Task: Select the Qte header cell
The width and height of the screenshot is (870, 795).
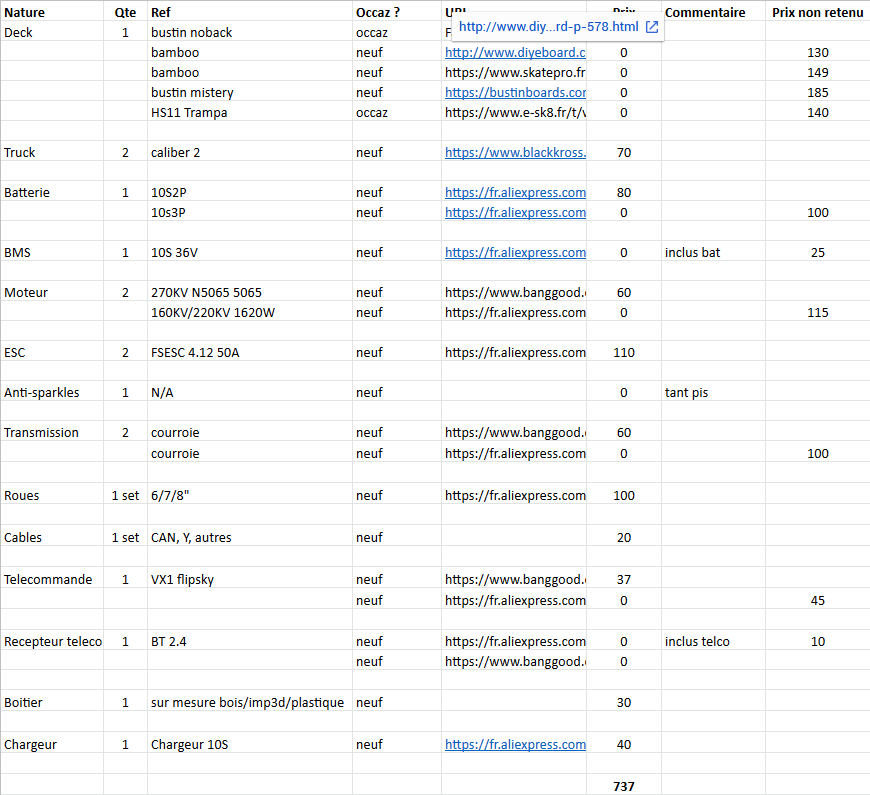Action: [x=125, y=12]
